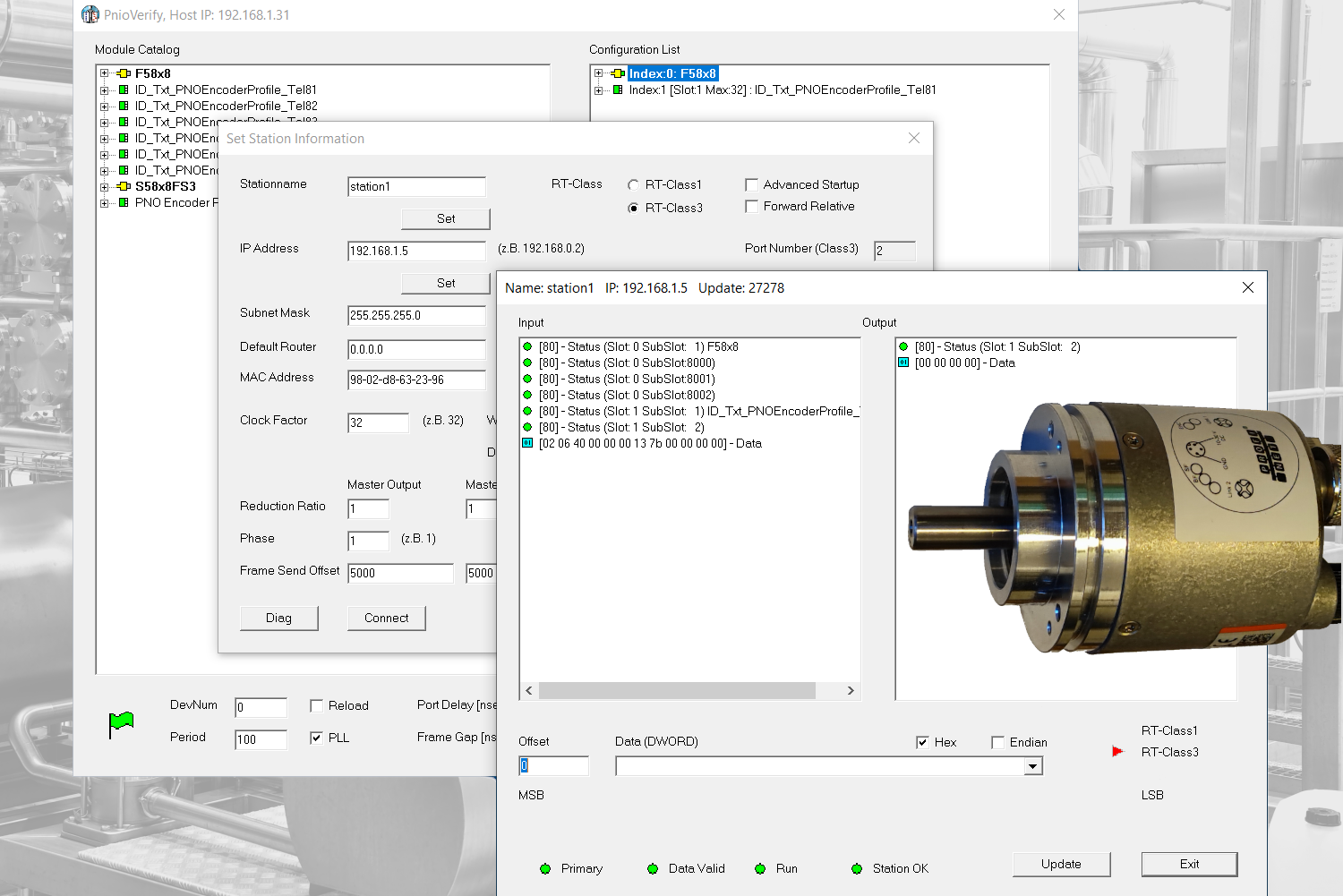This screenshot has height=896, width=1343.
Task: Click the red RT-Class3 arrow indicator
Action: point(1117,752)
